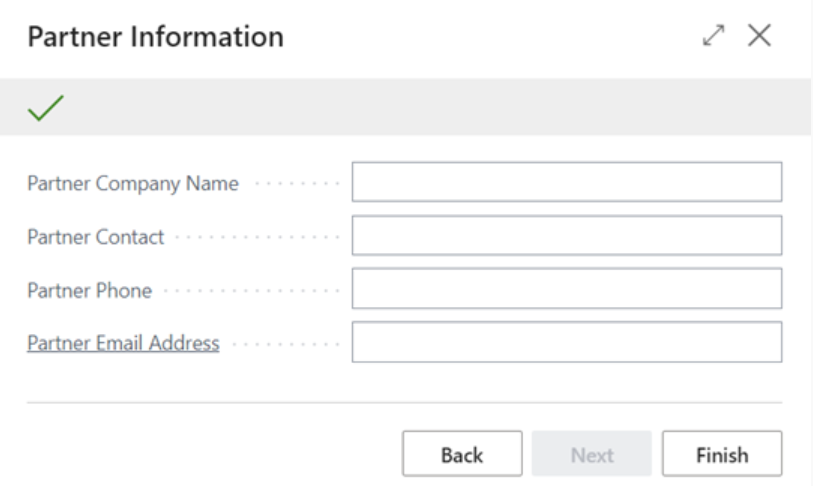Click the Partner Phone label text
813x486 pixels.
[x=90, y=291]
